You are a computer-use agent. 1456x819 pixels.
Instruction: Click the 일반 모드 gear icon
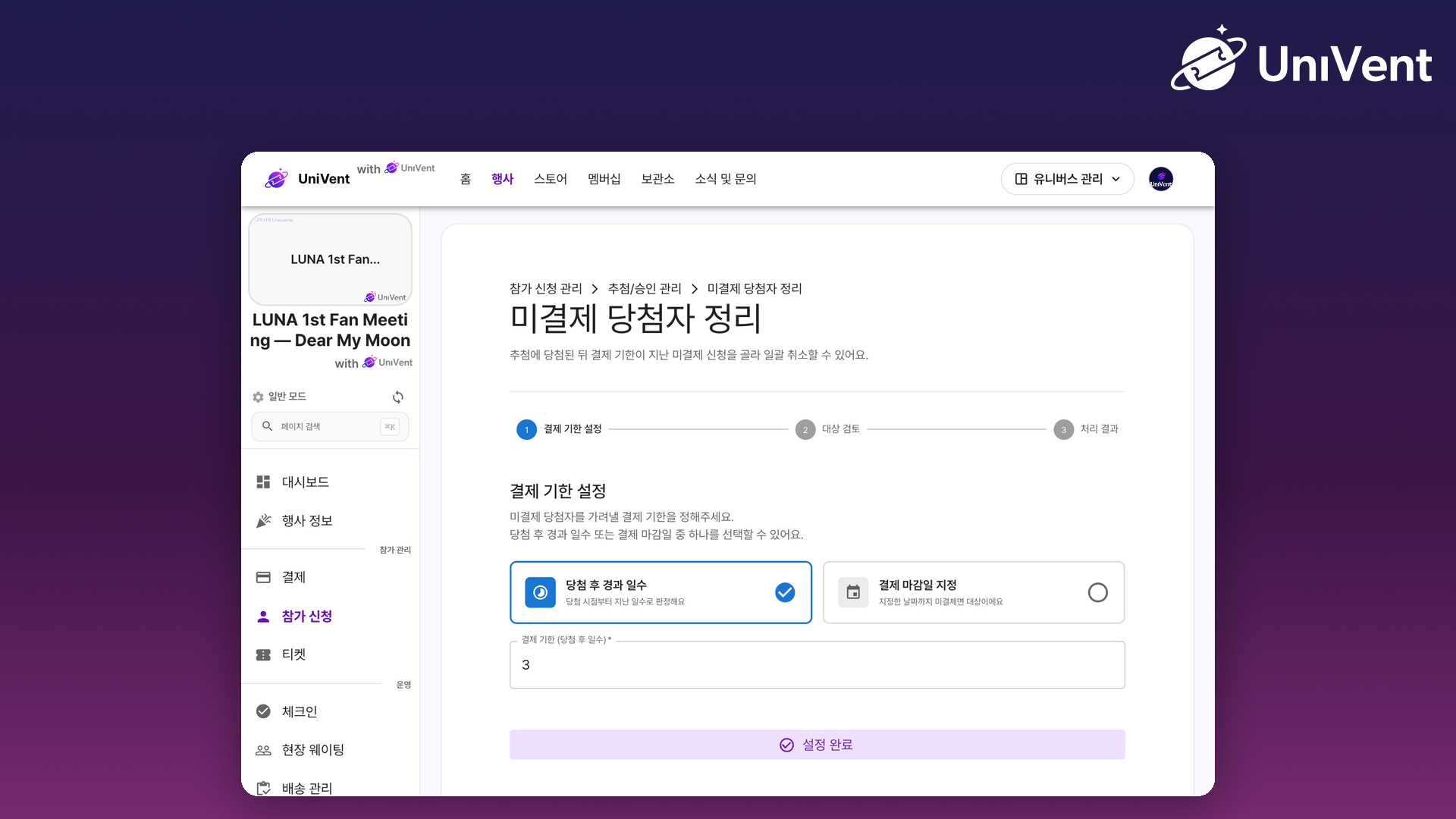pyautogui.click(x=258, y=397)
